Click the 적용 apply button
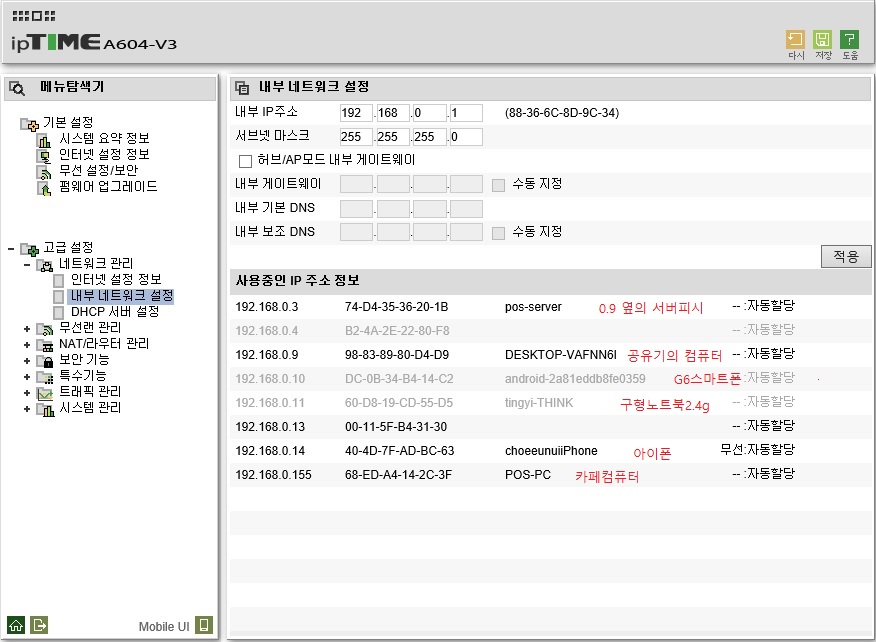The image size is (876, 642). pyautogui.click(x=846, y=256)
